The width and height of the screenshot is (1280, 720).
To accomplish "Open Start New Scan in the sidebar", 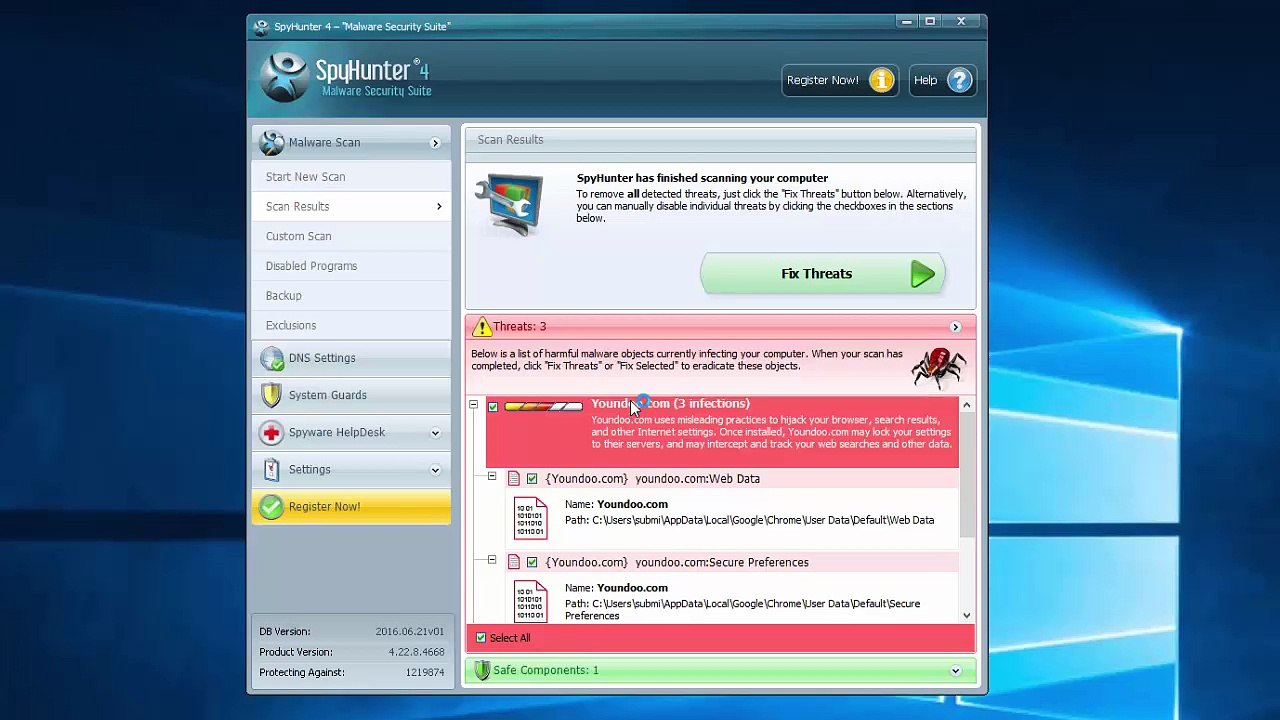I will [351, 177].
